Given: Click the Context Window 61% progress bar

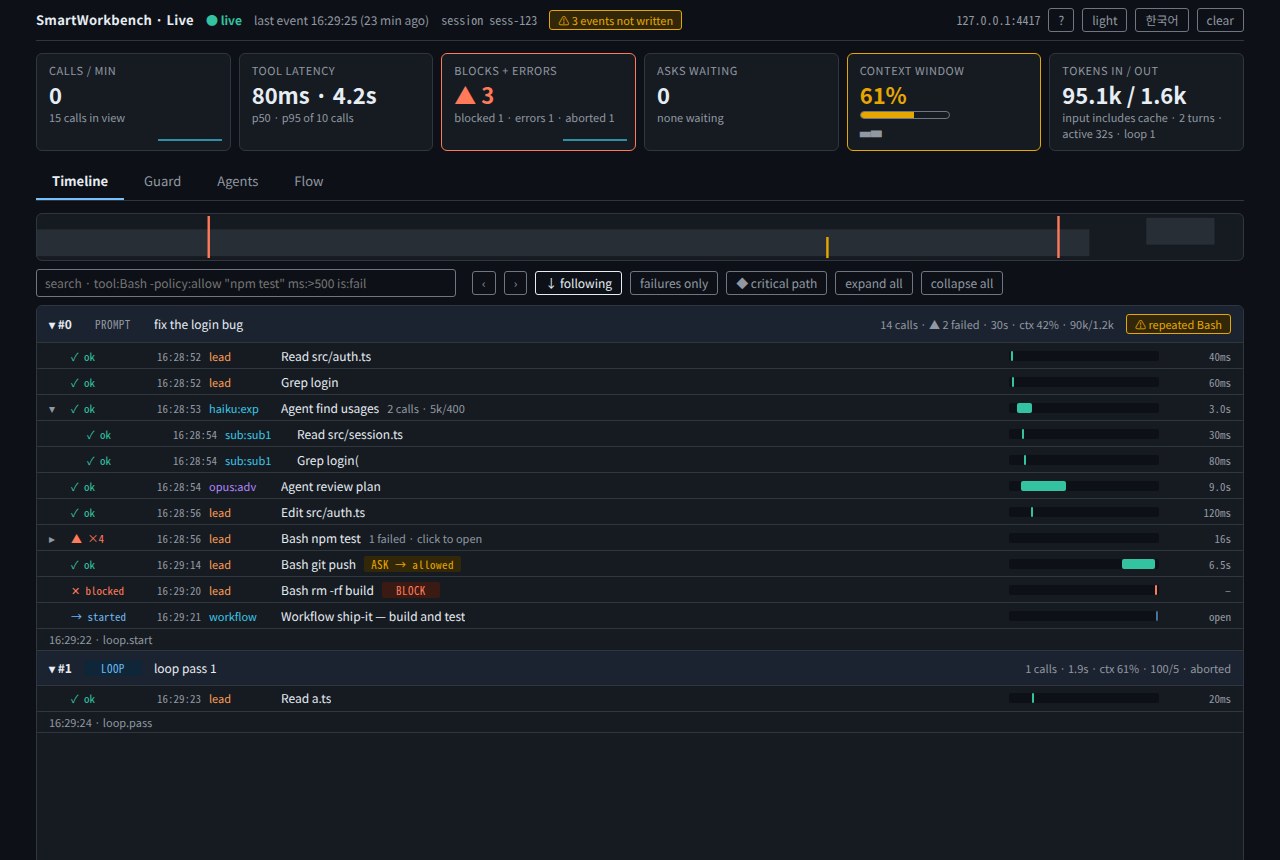Looking at the screenshot, I should tap(905, 115).
